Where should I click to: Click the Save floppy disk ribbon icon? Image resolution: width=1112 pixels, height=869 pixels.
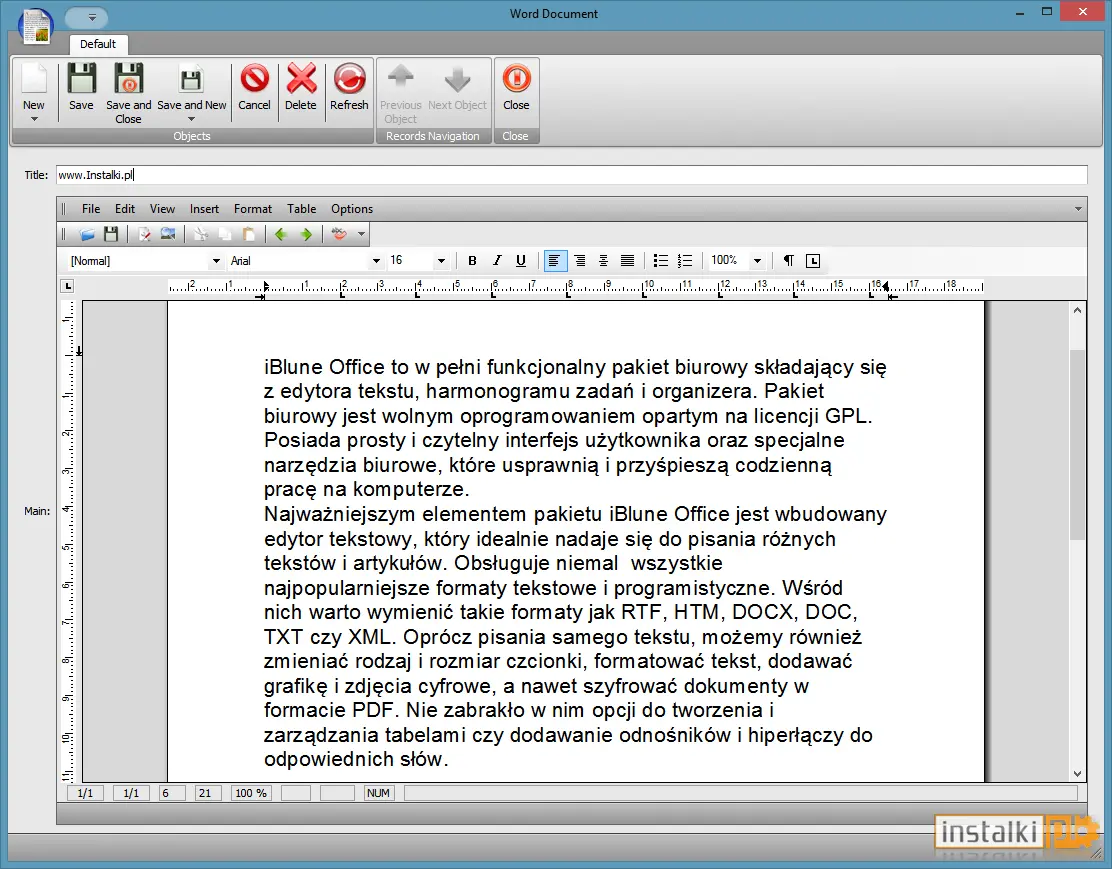coord(82,79)
